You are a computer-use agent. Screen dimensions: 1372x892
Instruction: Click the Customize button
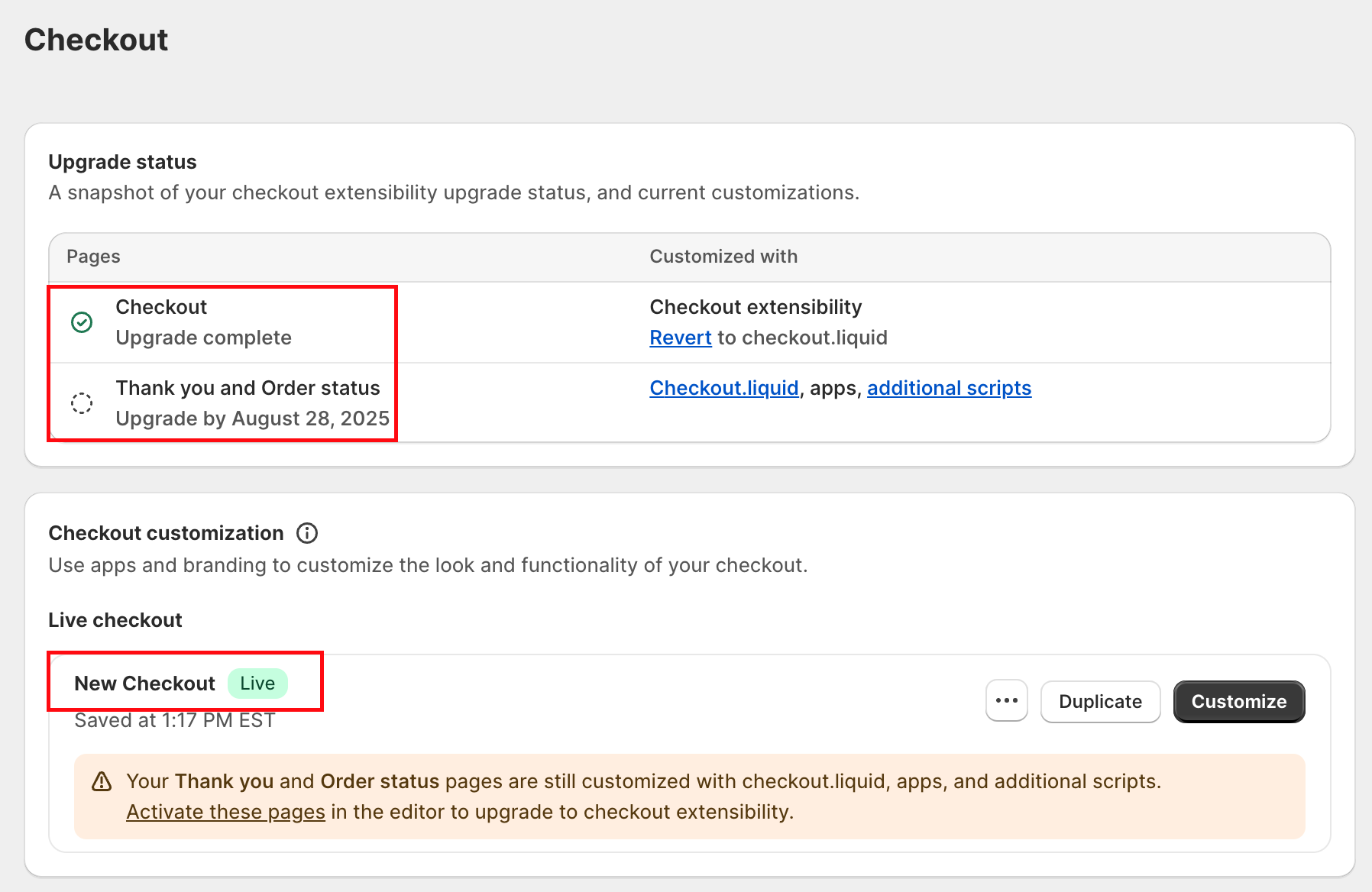[x=1238, y=701]
